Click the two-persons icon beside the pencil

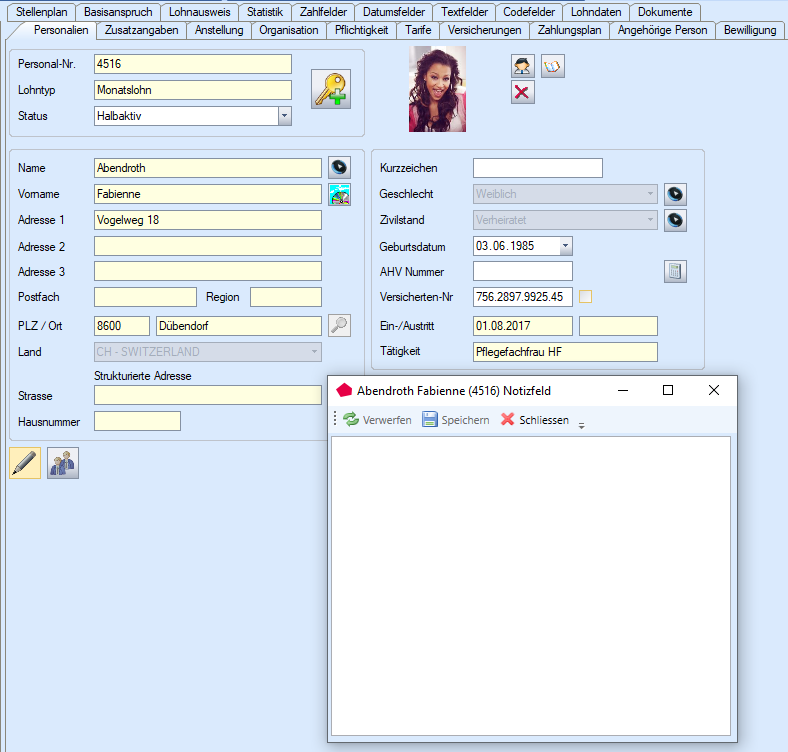pos(63,463)
